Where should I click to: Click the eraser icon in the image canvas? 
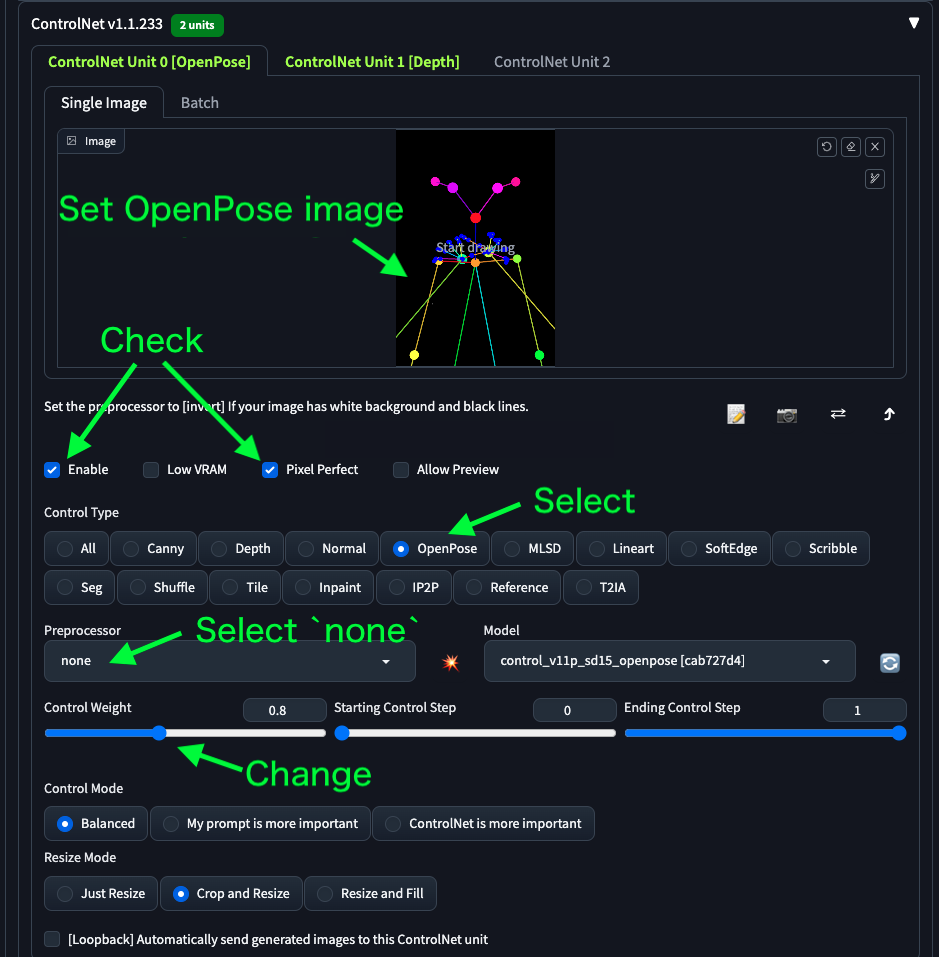(851, 146)
